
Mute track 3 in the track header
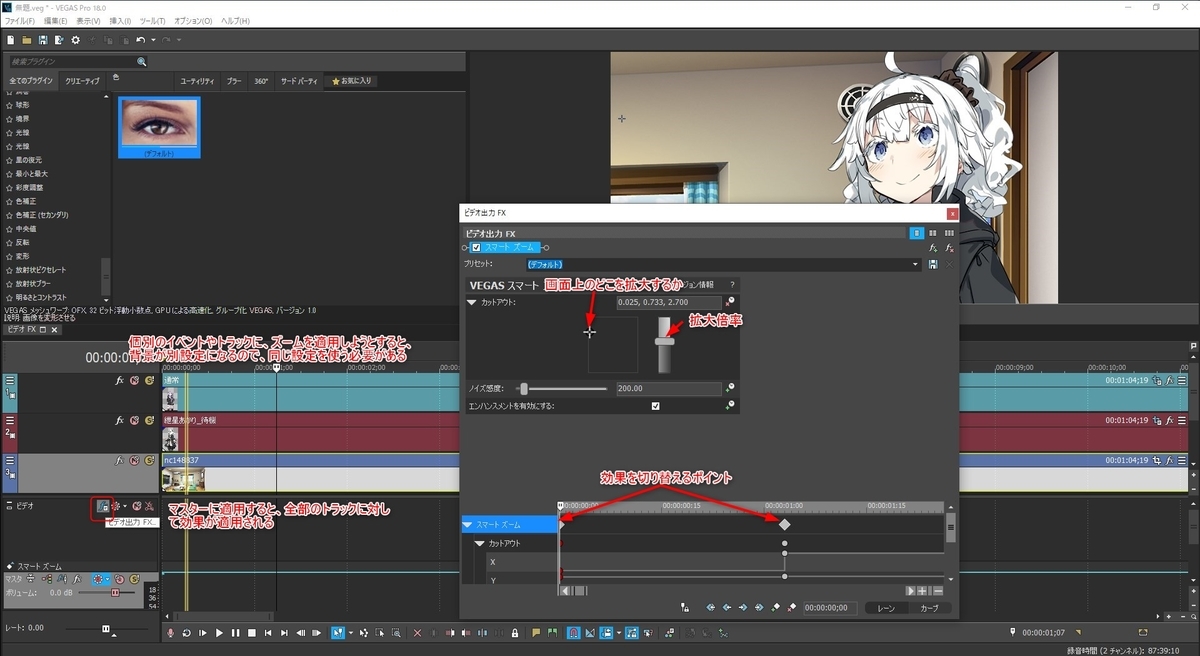pyautogui.click(x=134, y=461)
